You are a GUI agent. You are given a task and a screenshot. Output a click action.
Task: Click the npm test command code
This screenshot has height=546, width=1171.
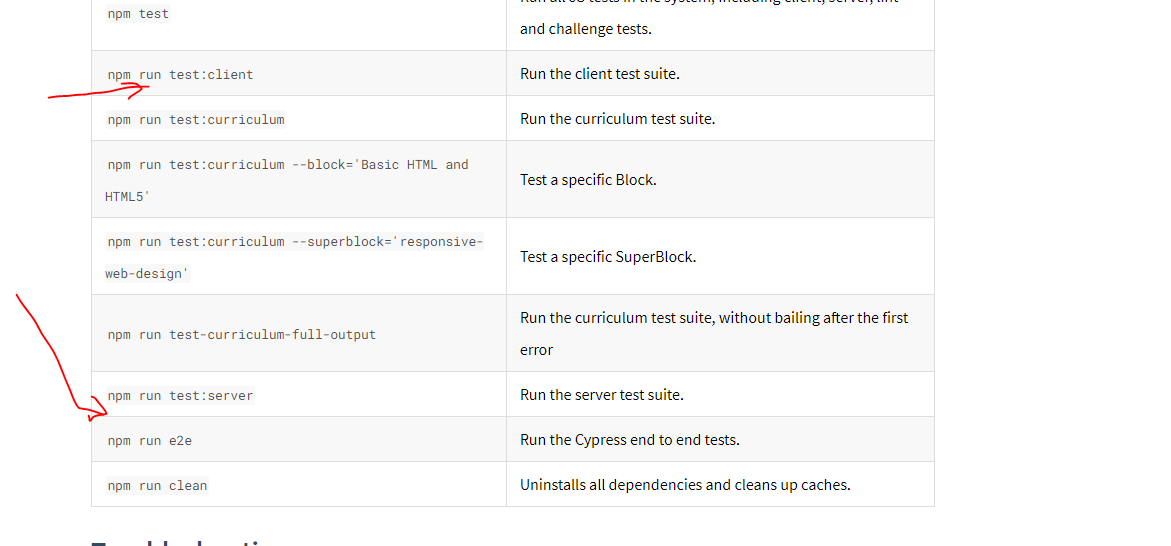[138, 13]
